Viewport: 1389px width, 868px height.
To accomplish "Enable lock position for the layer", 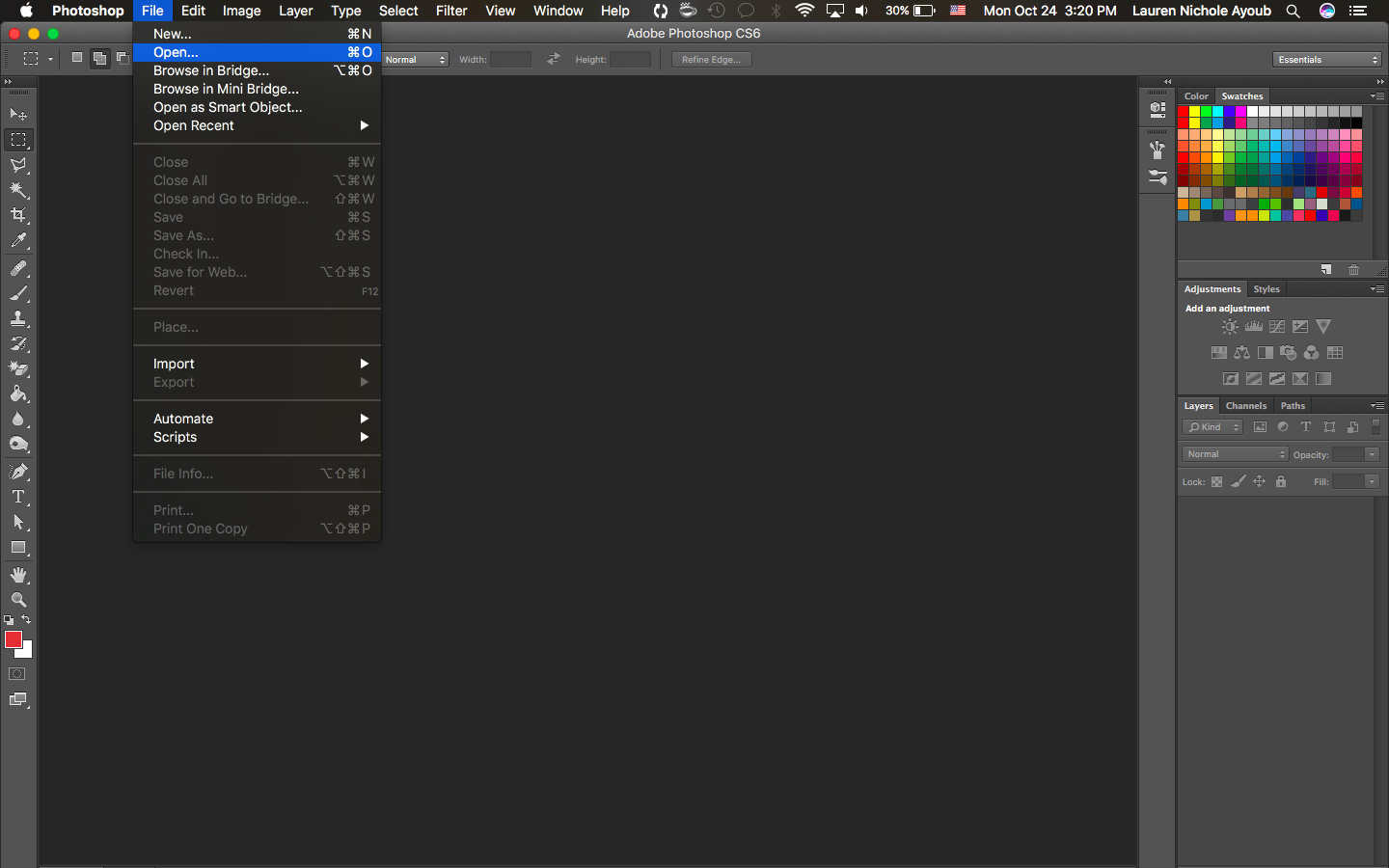I will click(x=1260, y=481).
